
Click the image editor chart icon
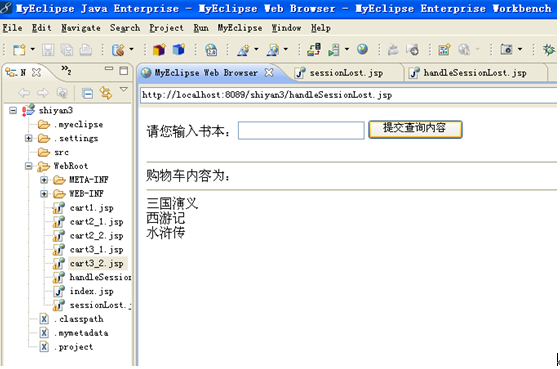[444, 50]
